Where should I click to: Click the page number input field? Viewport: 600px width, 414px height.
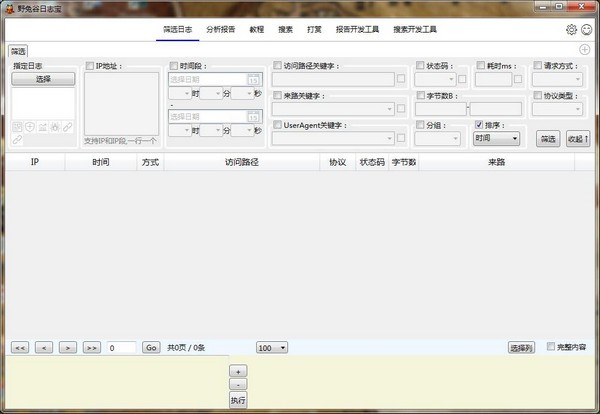click(122, 347)
